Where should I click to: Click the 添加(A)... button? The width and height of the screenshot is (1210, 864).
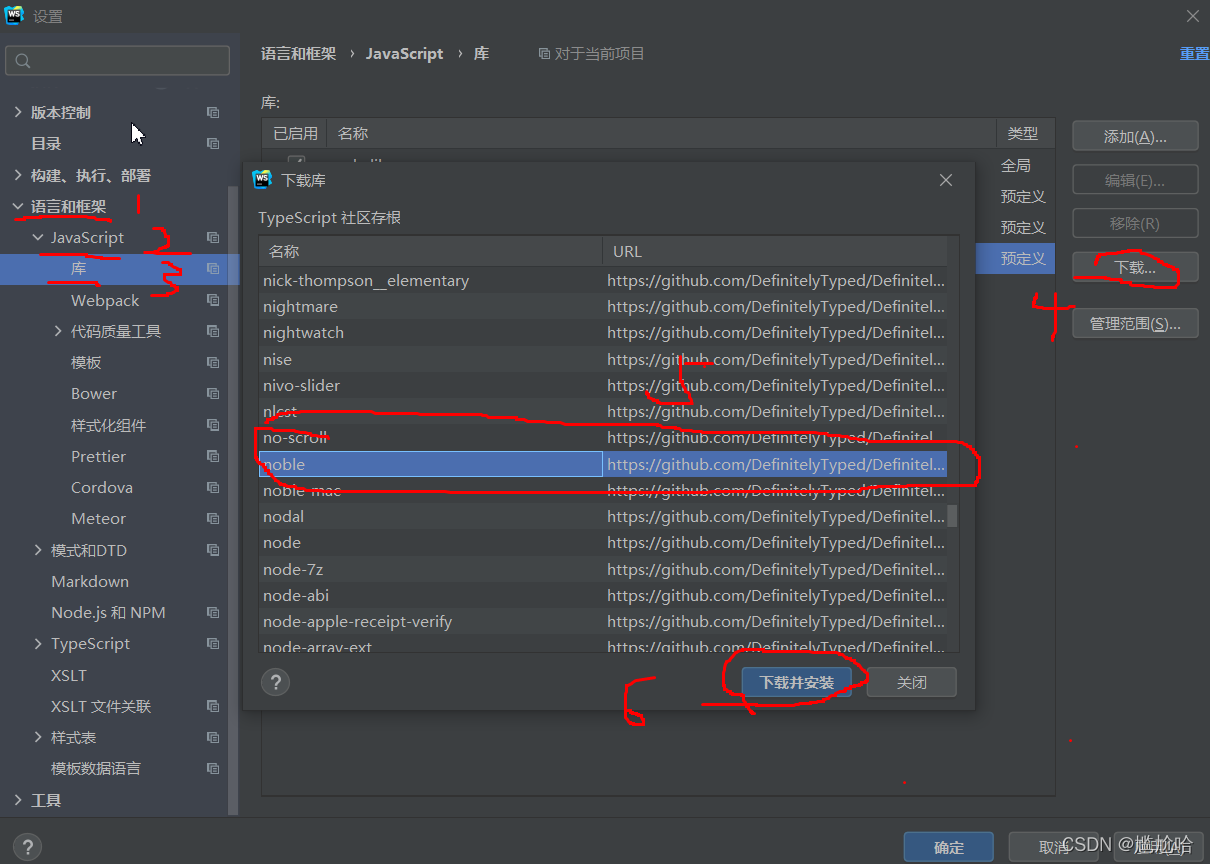point(1135,137)
